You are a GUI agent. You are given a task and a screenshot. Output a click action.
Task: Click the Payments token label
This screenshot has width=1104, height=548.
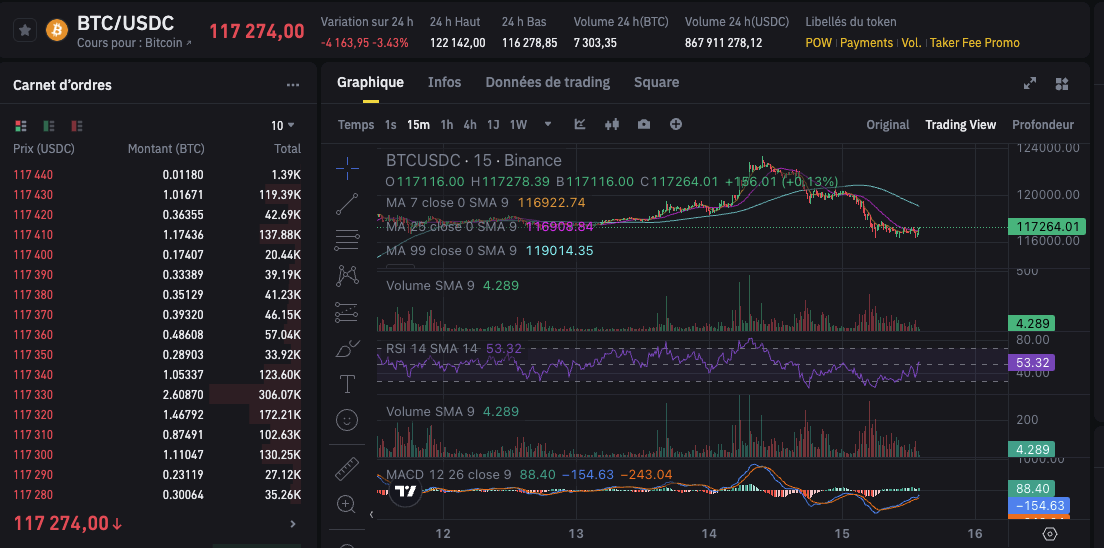pyautogui.click(x=866, y=43)
